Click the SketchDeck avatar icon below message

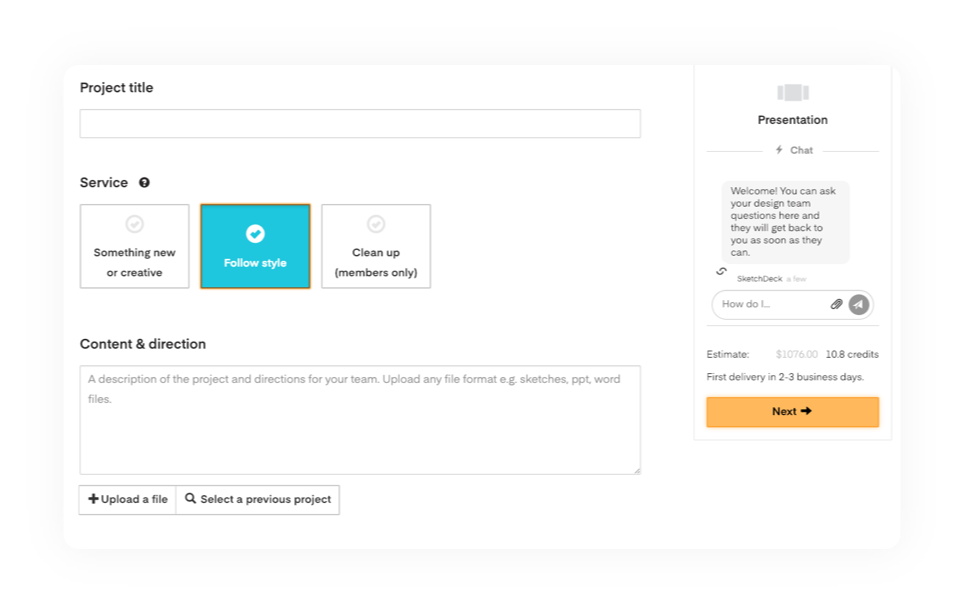(x=722, y=271)
